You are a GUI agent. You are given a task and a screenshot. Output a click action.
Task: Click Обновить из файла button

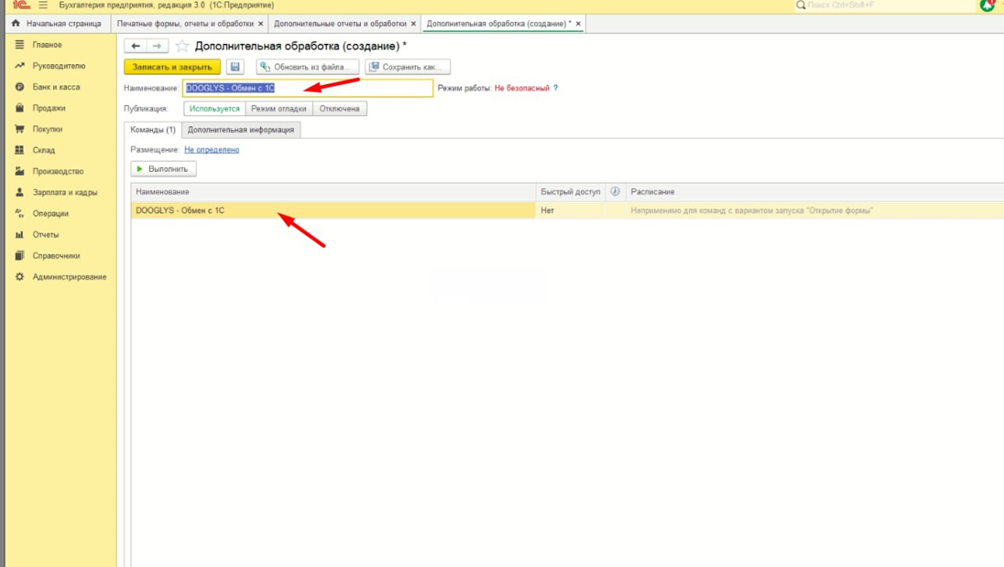(x=307, y=67)
